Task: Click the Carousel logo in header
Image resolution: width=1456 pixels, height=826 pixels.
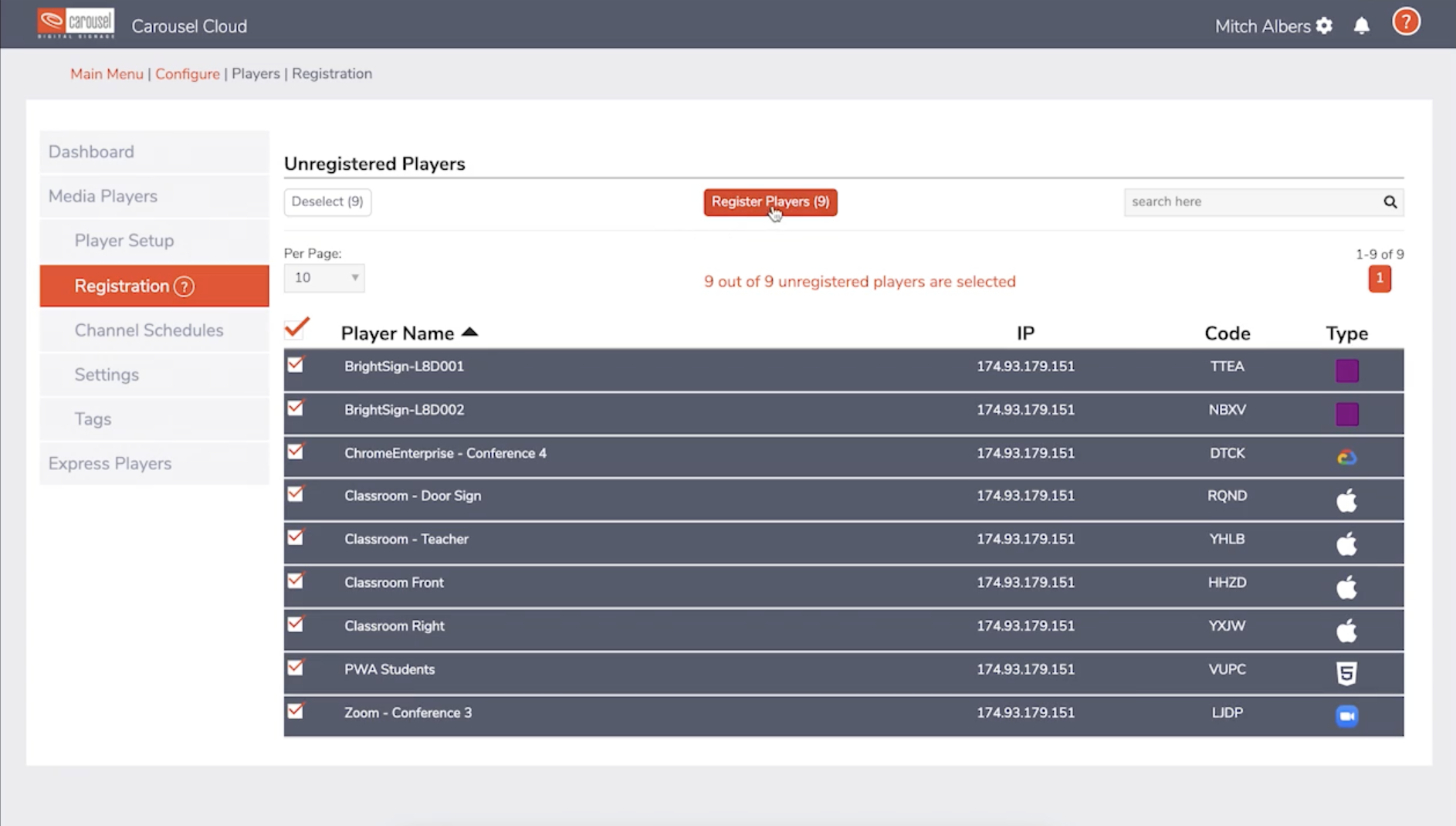Action: point(76,23)
